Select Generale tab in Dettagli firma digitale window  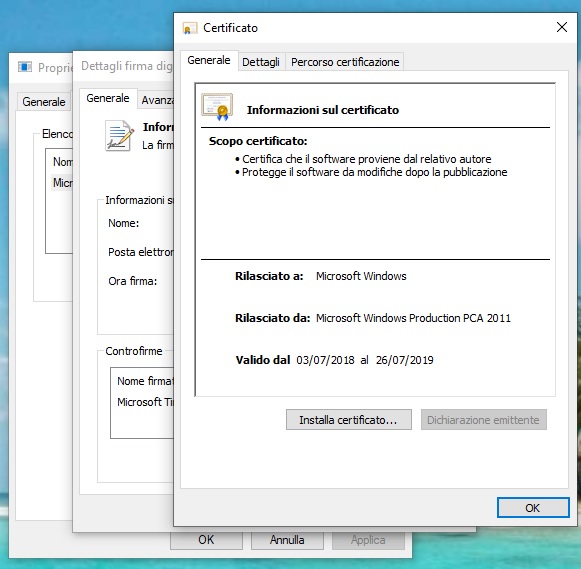coord(108,98)
